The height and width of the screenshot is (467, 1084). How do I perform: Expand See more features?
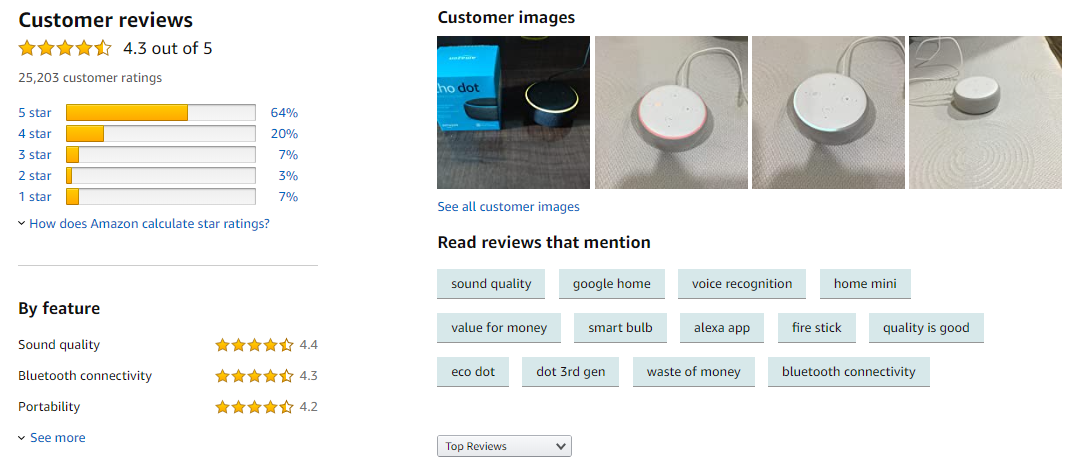tap(56, 438)
